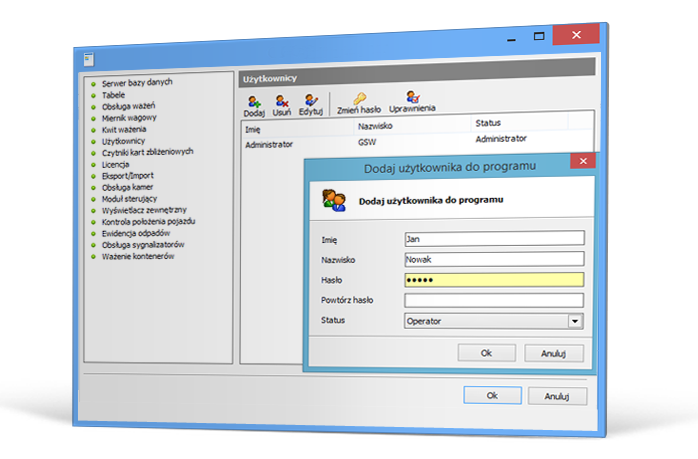Image resolution: width=698 pixels, height=459 pixels.
Task: Click the Zmień hasło key icon
Action: click(x=360, y=98)
